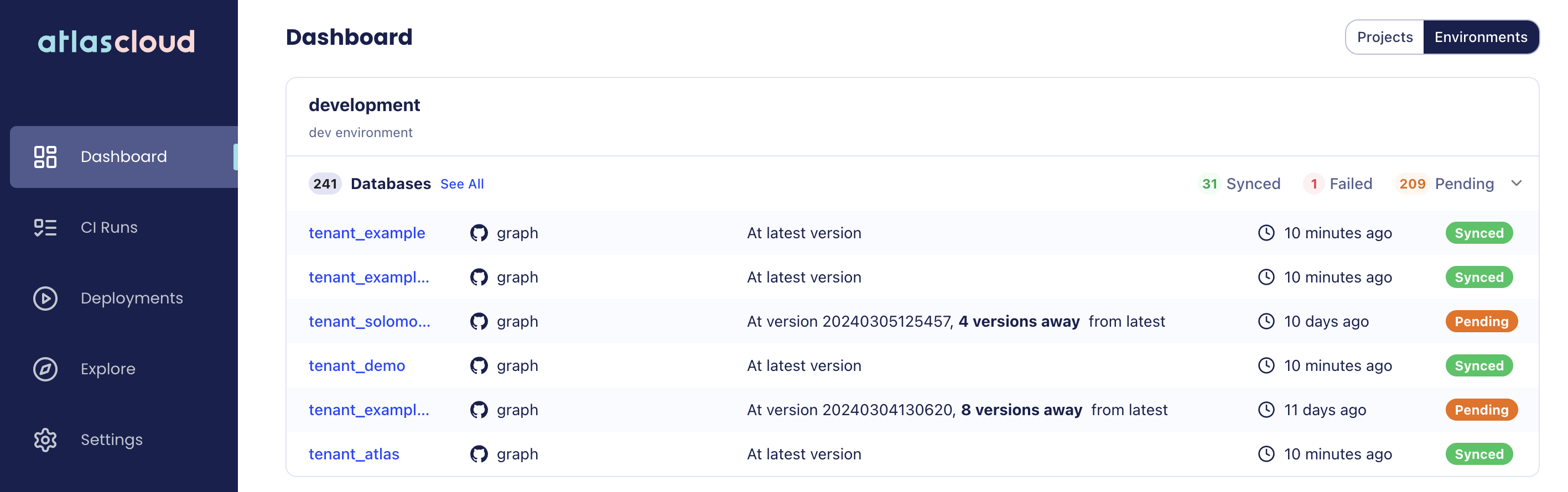
Task: Open the tenant_demo database link
Action: pos(357,365)
